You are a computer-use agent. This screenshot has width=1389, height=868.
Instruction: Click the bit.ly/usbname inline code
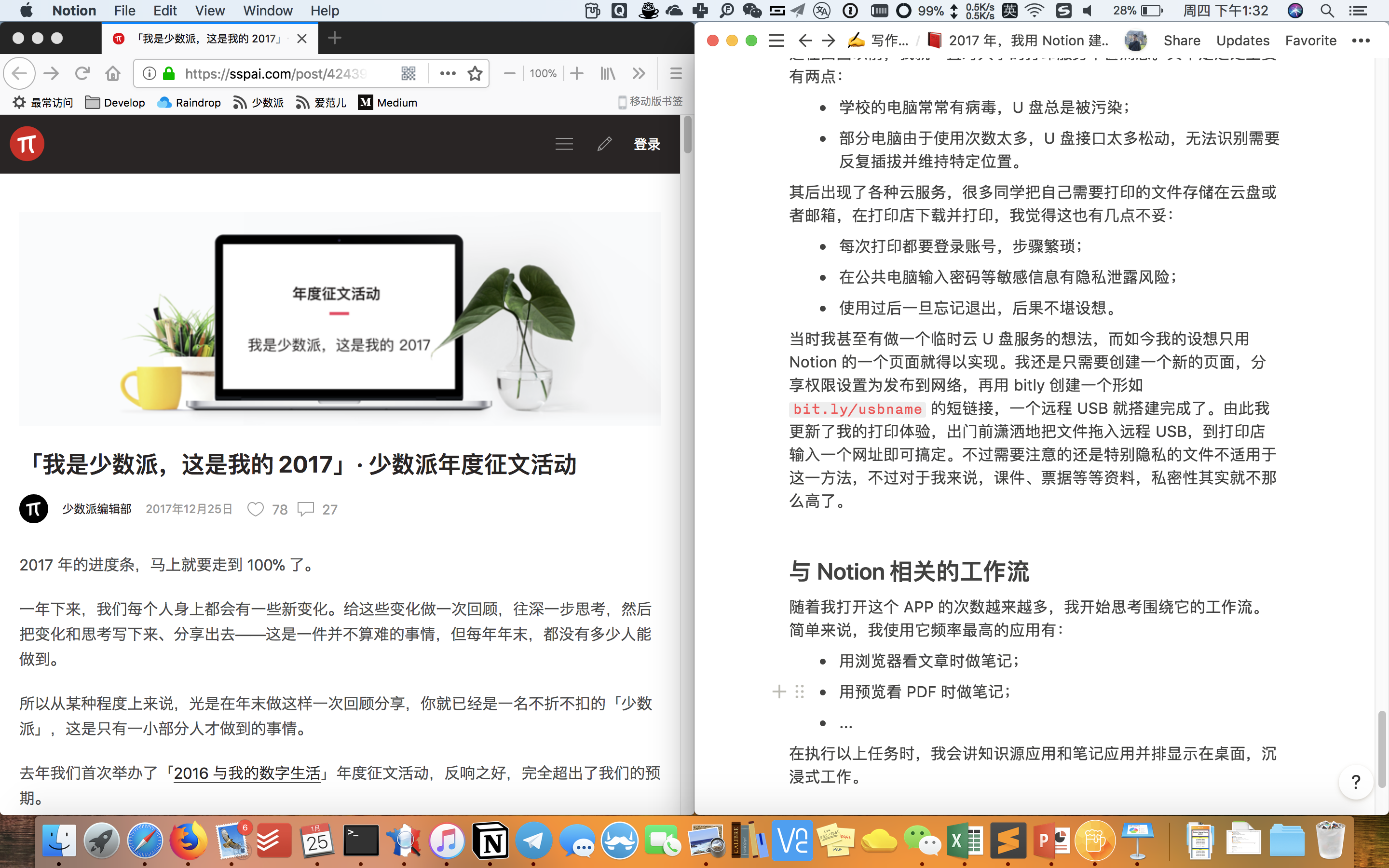point(858,409)
